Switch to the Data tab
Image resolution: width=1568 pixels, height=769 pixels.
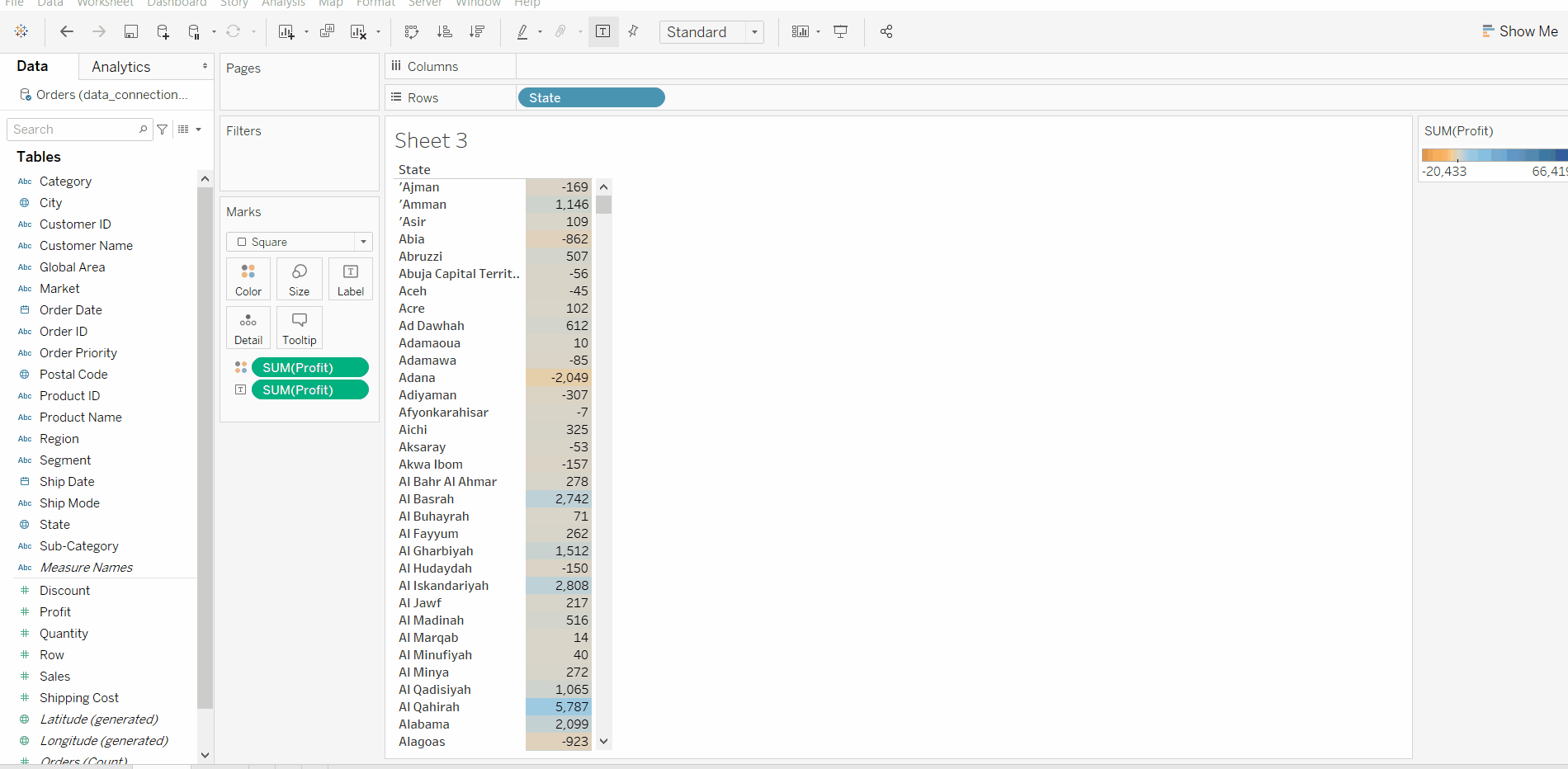pyautogui.click(x=32, y=66)
